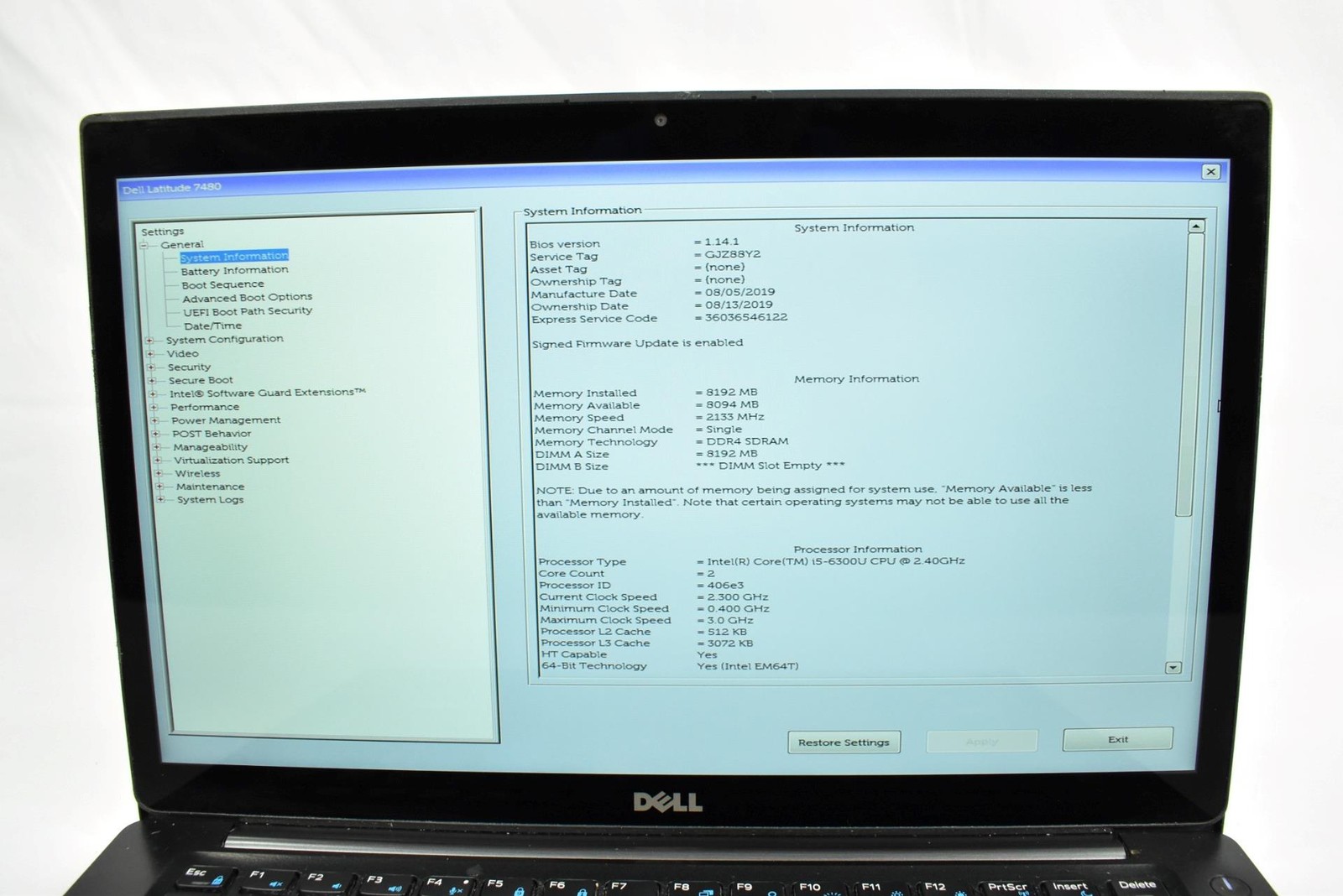Viewport: 1343px width, 896px height.
Task: Expand the Video settings node
Action: pyautogui.click(x=150, y=354)
